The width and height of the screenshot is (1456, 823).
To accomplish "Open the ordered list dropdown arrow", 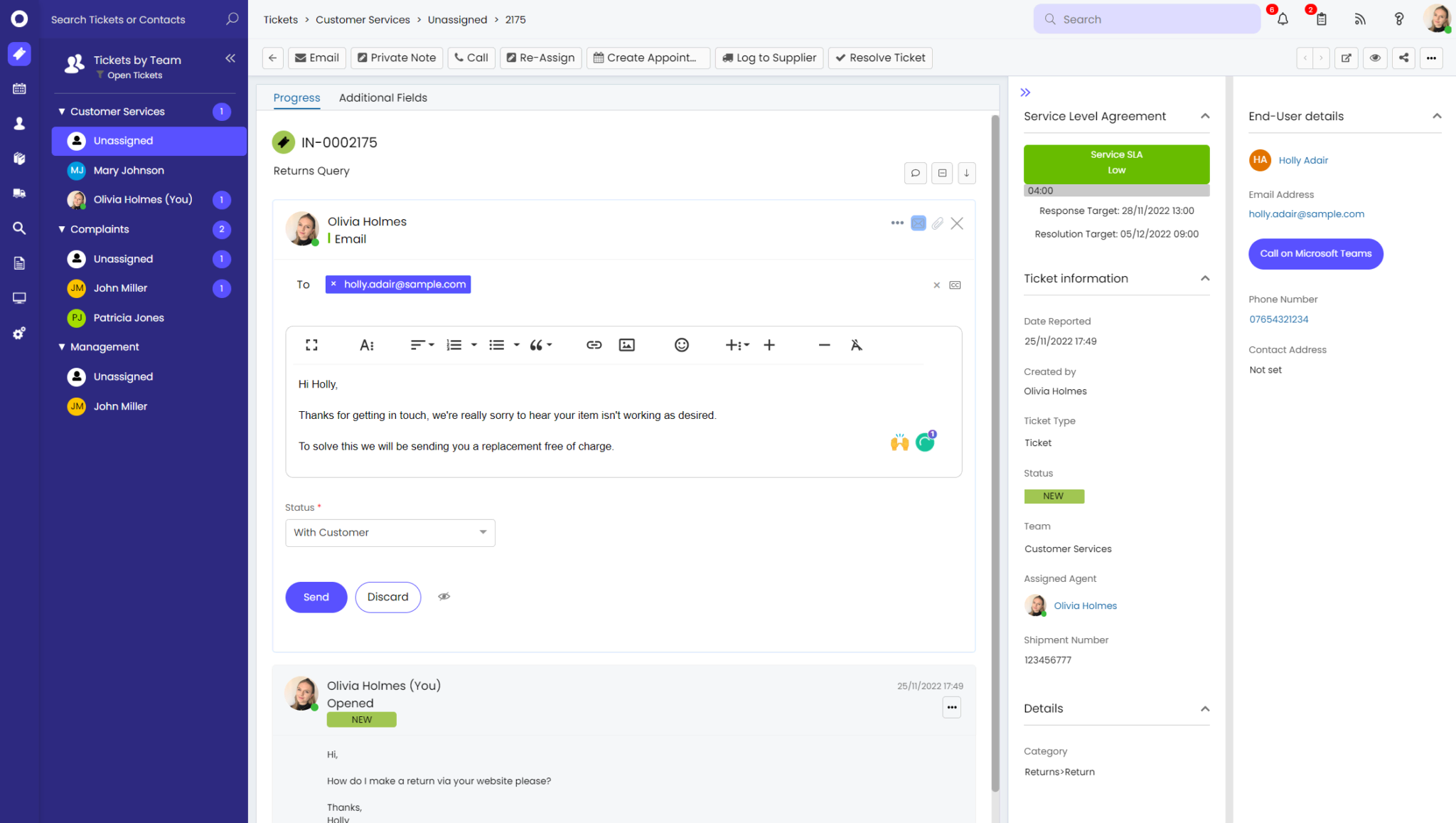I will 473,345.
